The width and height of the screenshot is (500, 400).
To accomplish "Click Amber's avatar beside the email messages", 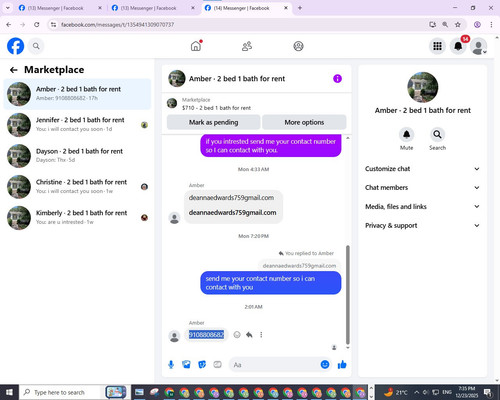I will point(174,218).
